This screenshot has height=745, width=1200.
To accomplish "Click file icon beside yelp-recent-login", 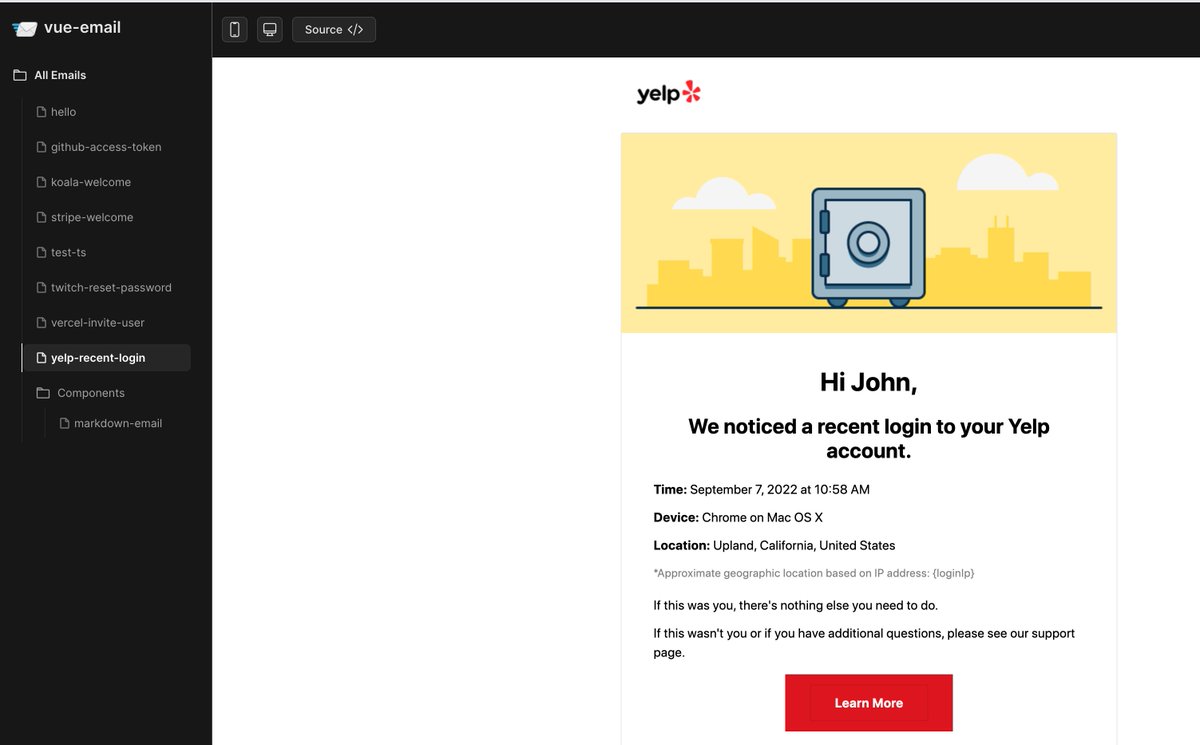I will (42, 358).
